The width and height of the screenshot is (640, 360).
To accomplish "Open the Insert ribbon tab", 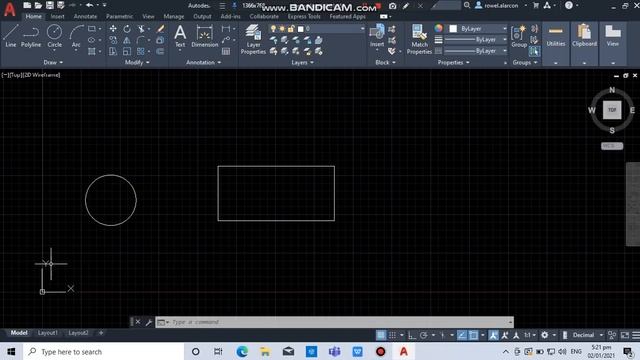I will (58, 16).
